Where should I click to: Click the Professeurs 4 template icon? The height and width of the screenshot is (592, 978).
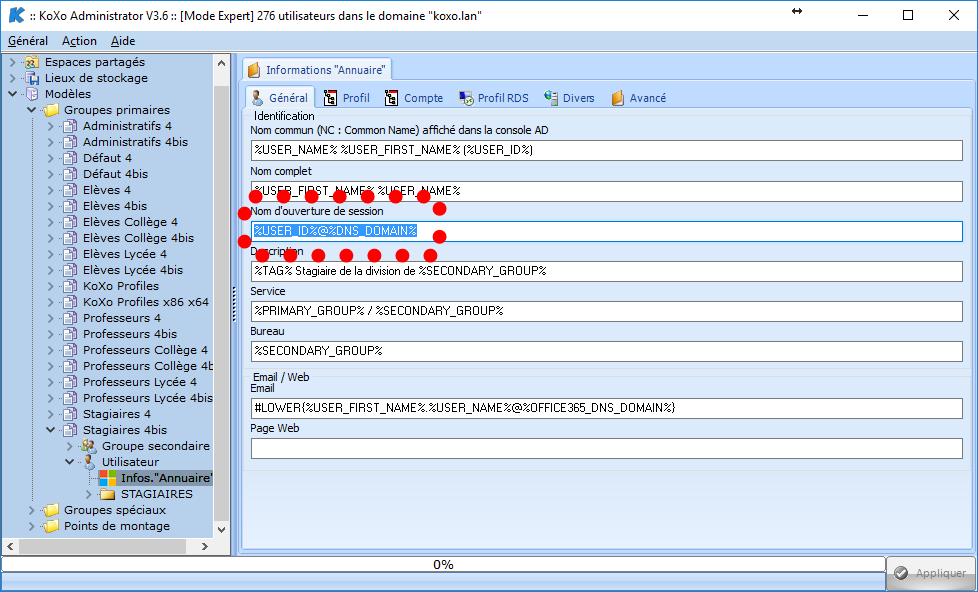pyautogui.click(x=70, y=318)
